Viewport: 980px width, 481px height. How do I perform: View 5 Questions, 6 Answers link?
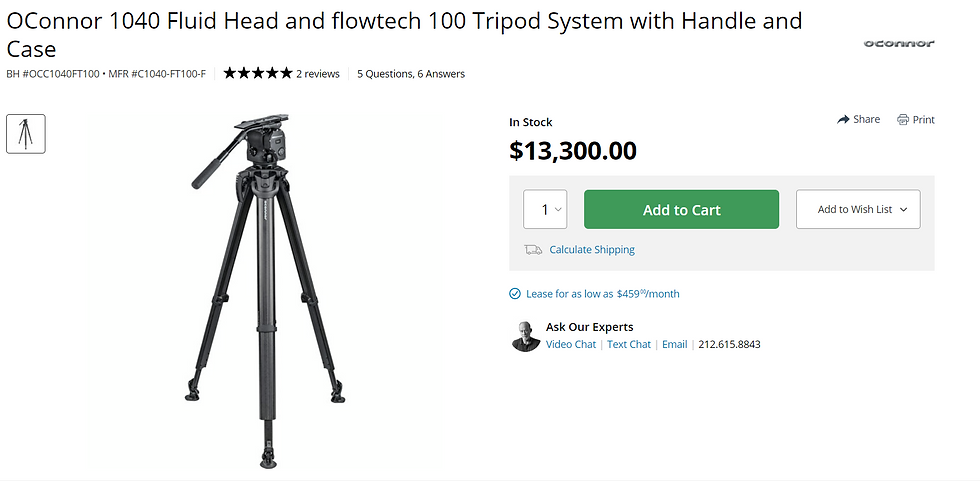pos(411,74)
